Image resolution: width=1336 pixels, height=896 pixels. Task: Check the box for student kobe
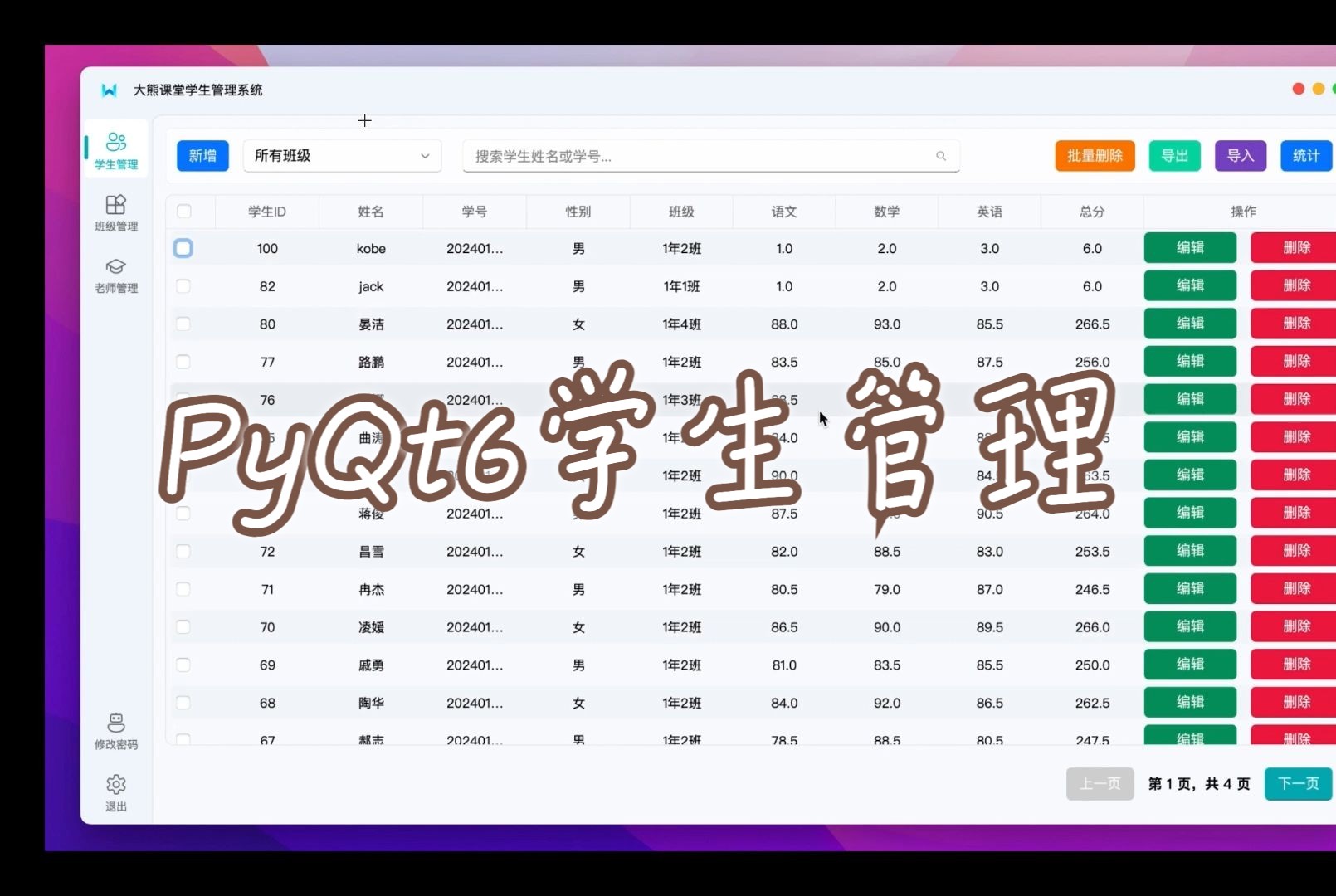click(183, 248)
